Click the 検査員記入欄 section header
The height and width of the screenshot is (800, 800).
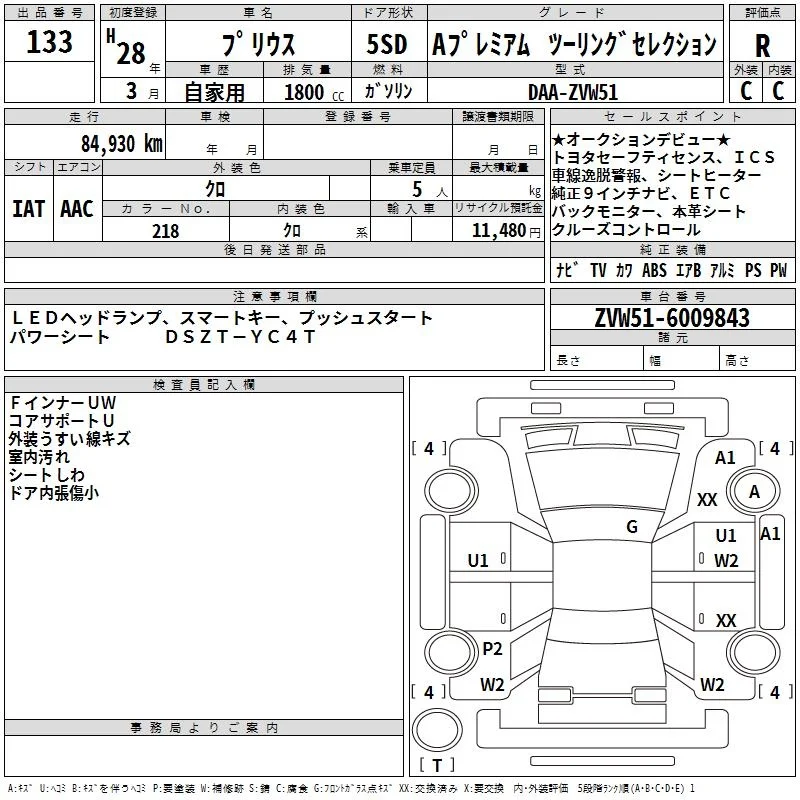tap(204, 385)
